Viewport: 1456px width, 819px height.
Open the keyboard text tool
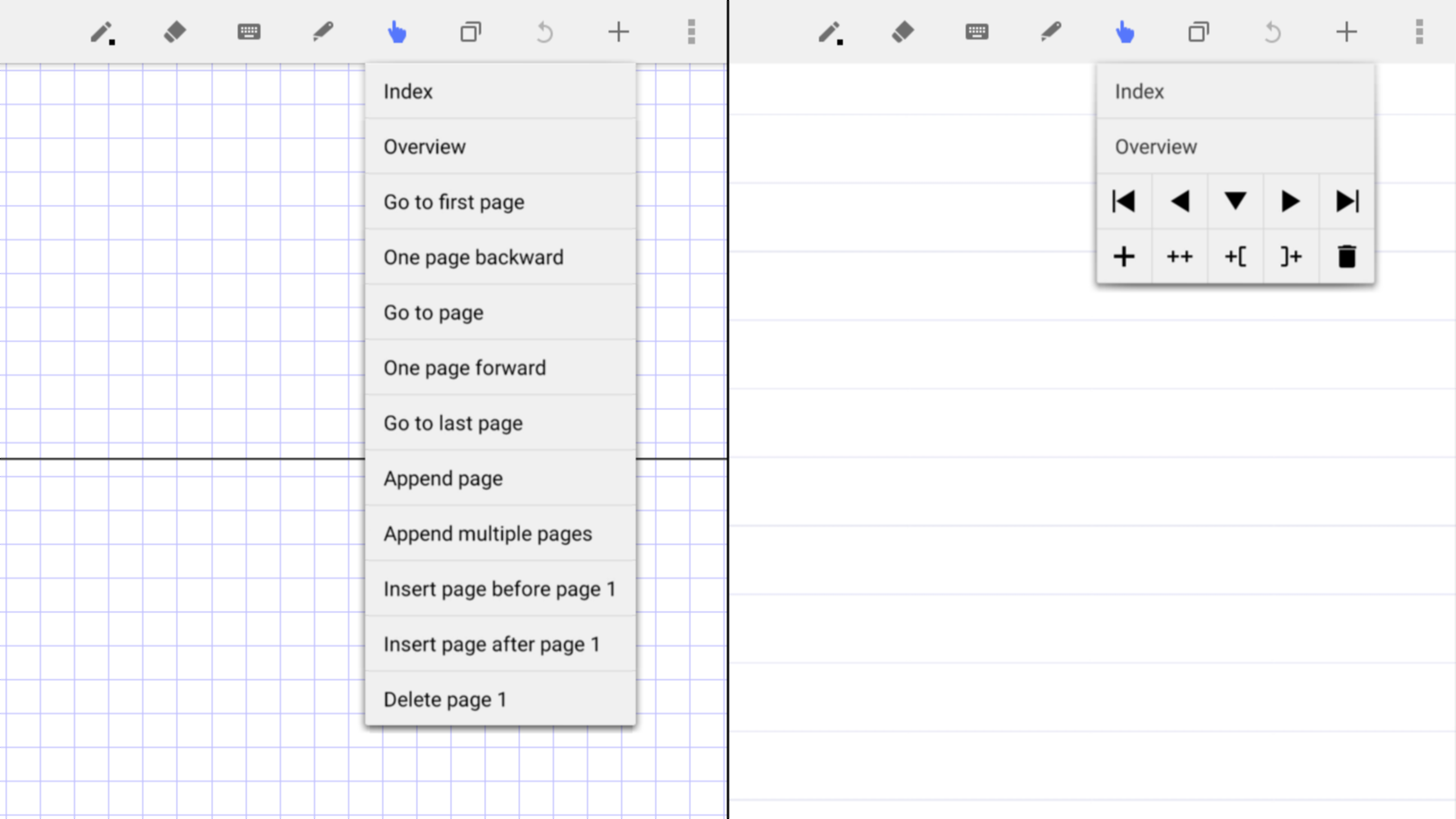click(249, 32)
